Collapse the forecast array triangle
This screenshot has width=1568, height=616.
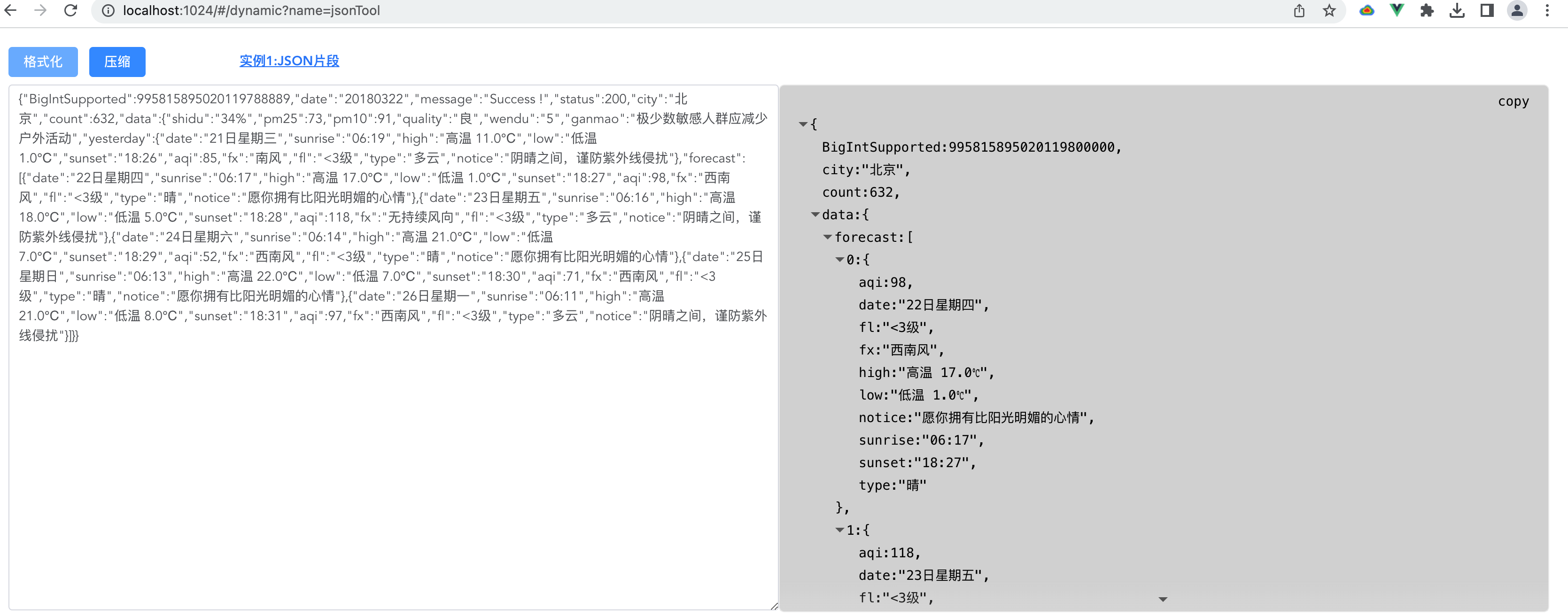point(827,237)
